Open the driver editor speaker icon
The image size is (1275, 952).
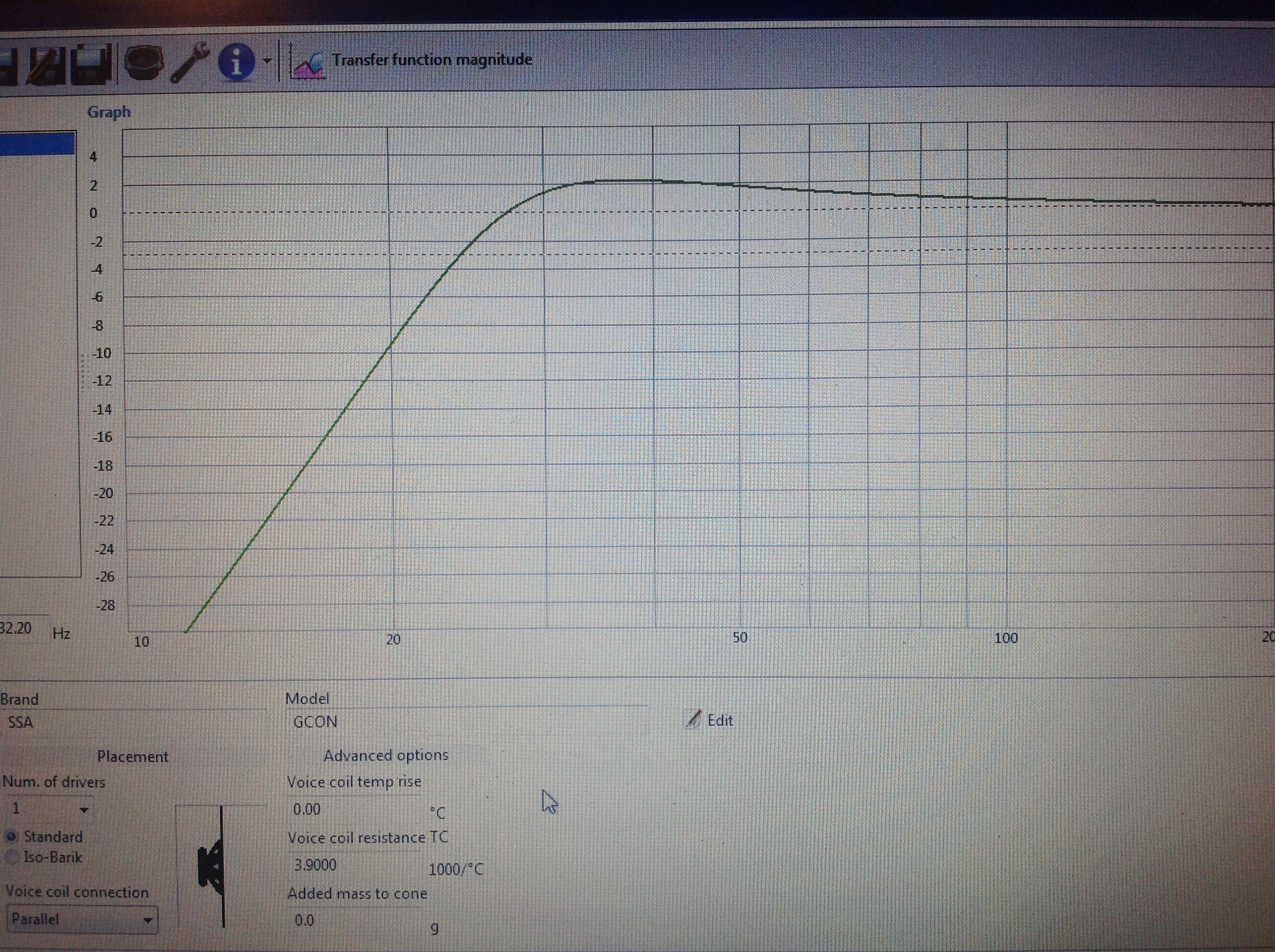[x=144, y=62]
